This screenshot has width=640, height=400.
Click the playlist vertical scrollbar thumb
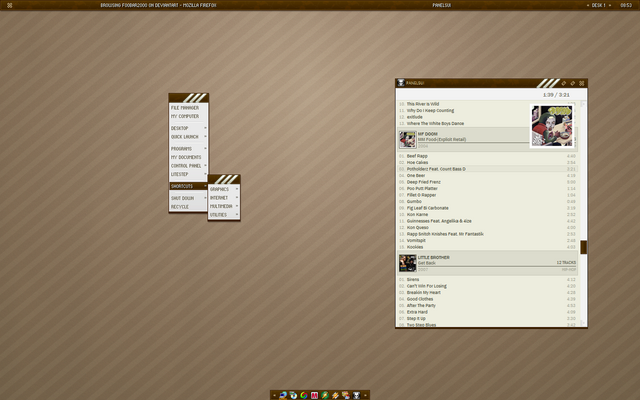click(x=583, y=247)
